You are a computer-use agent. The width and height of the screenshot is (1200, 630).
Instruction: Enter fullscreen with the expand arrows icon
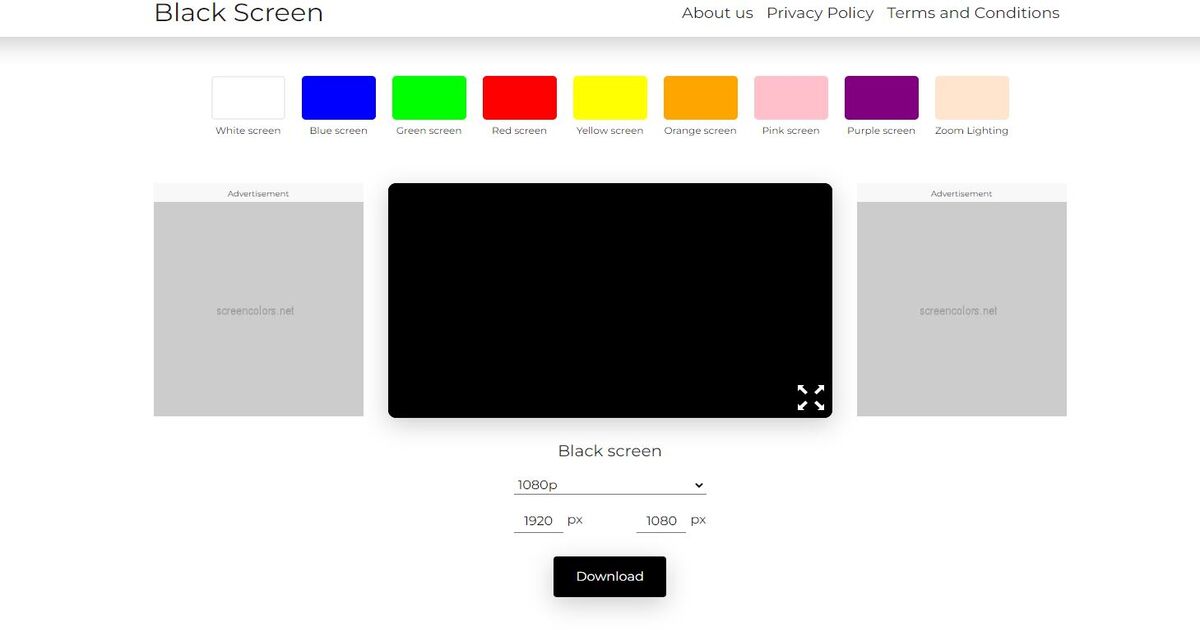(810, 397)
